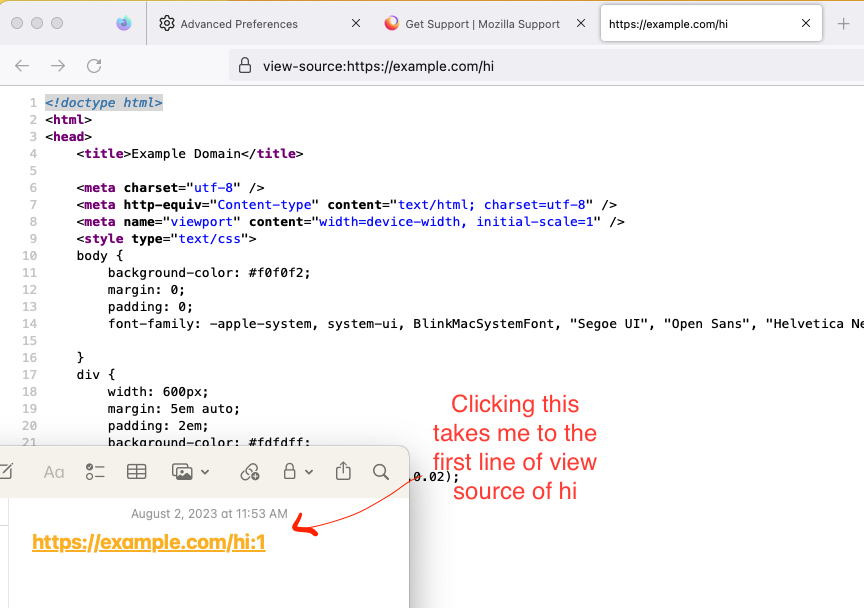
Task: Switch to Get Support Mozilla Support tab
Action: (x=483, y=24)
